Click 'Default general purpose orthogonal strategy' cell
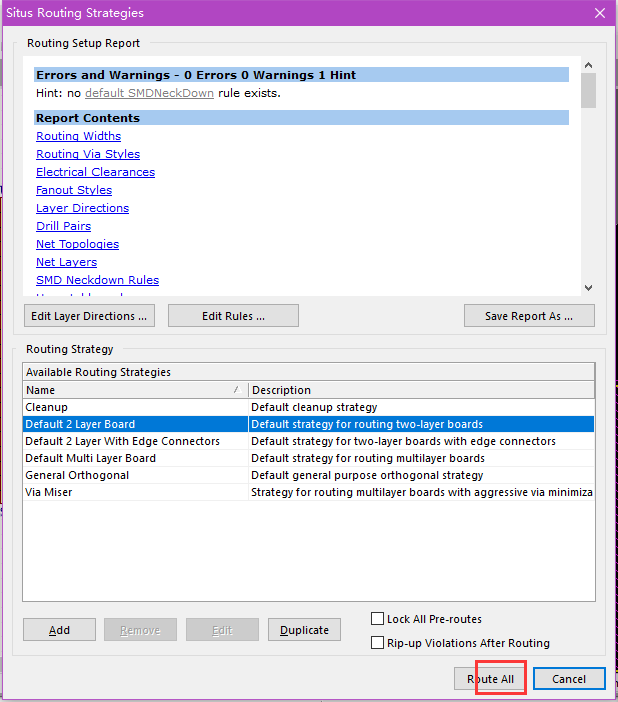The image size is (618, 702). click(421, 475)
